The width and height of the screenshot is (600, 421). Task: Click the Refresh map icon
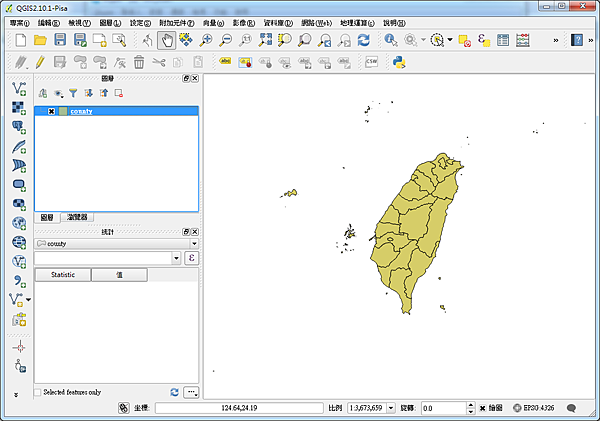point(364,40)
